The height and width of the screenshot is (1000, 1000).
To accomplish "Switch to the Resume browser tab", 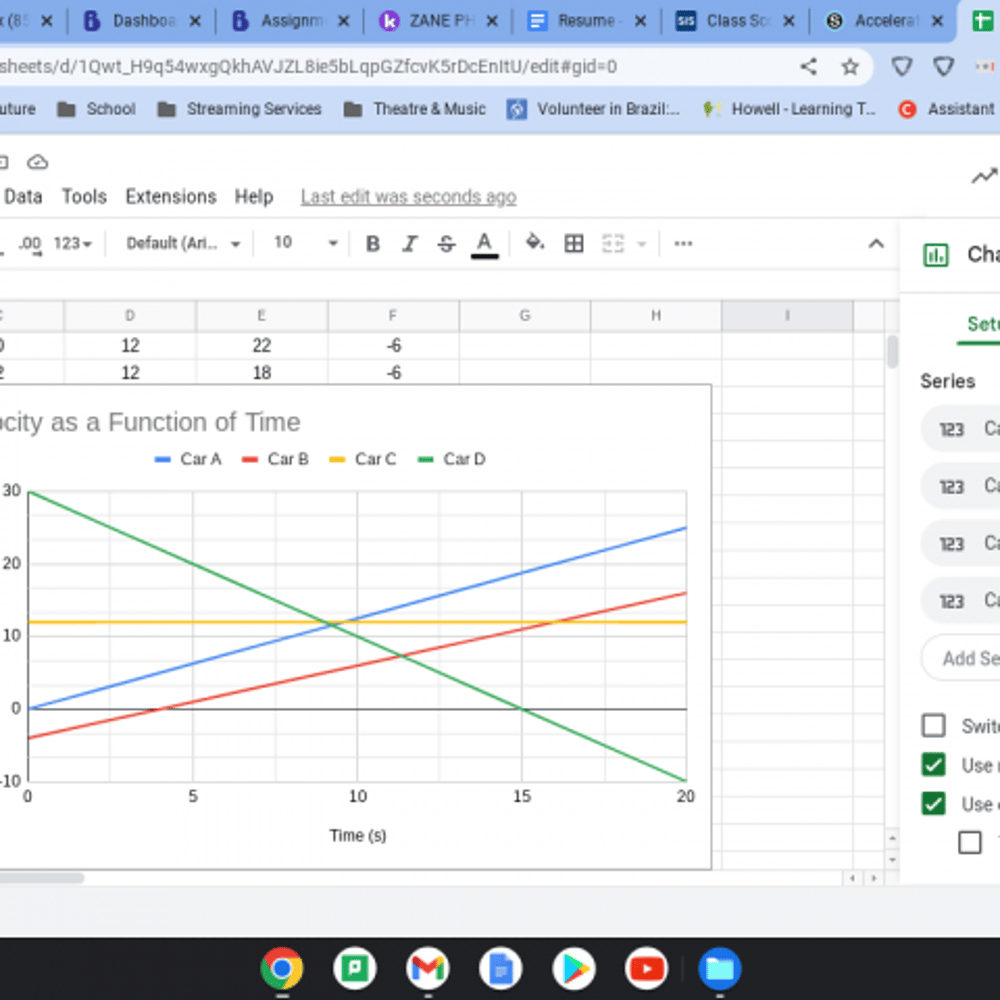I will click(585, 21).
